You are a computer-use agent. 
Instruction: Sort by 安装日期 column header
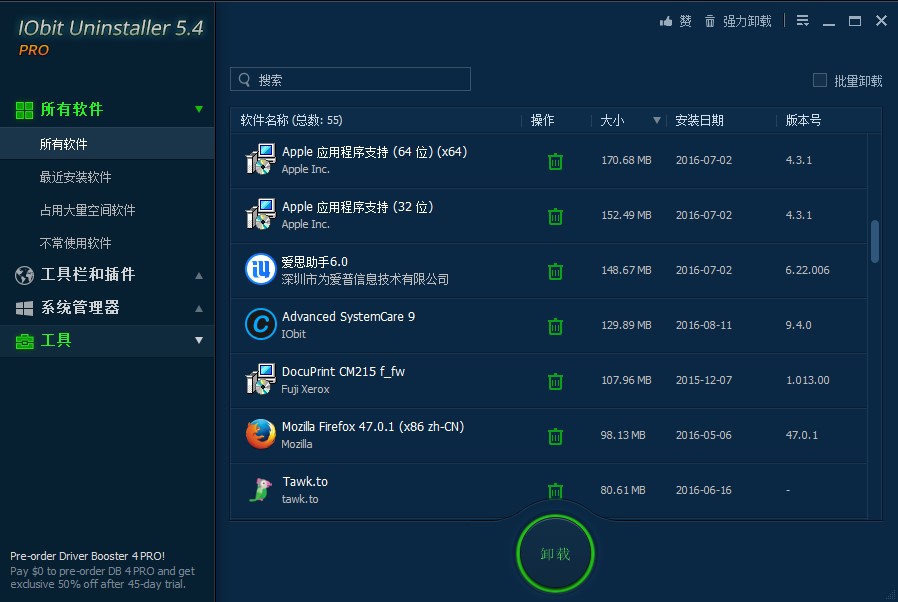699,120
